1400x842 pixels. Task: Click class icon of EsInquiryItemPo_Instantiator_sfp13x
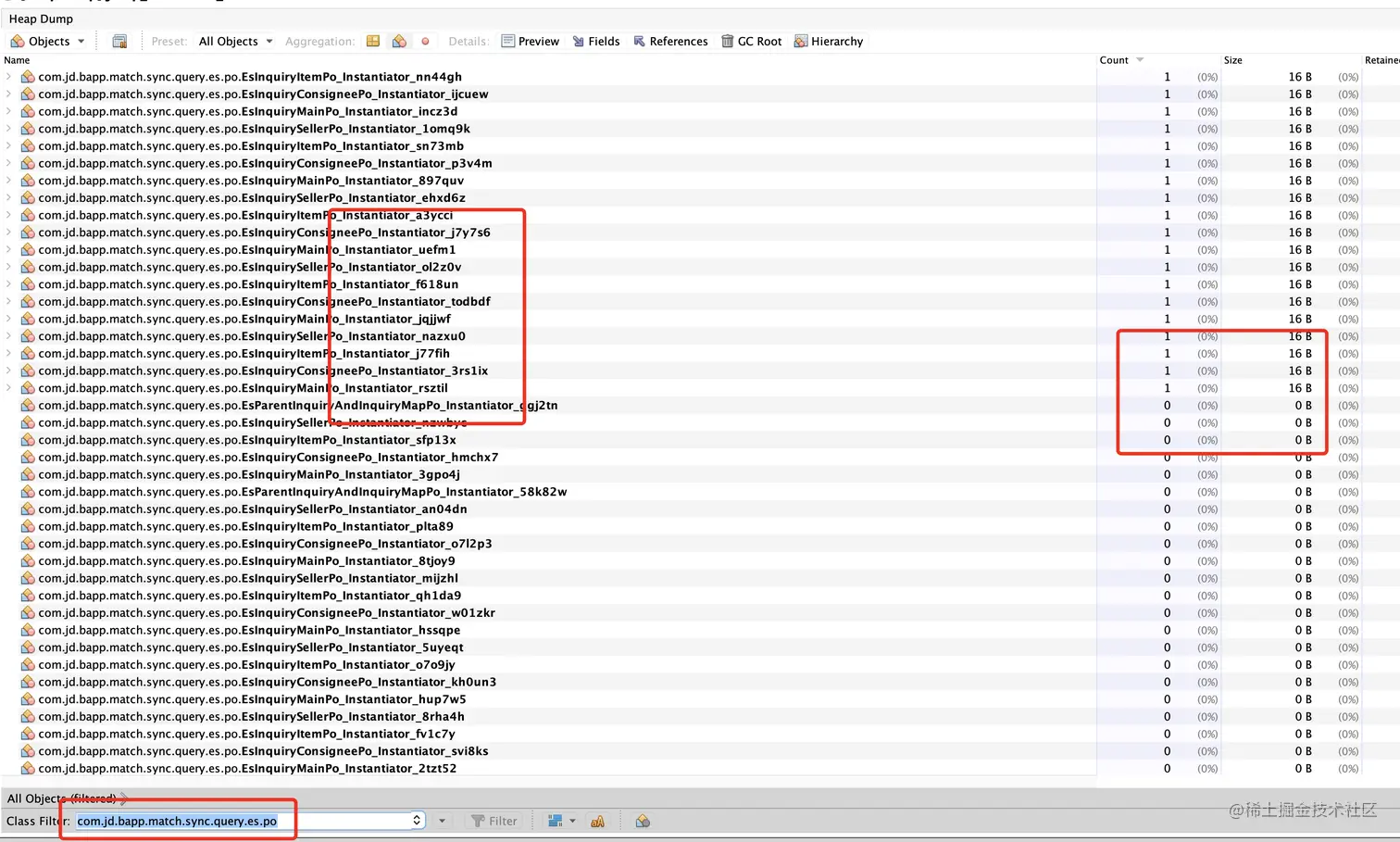(28, 440)
